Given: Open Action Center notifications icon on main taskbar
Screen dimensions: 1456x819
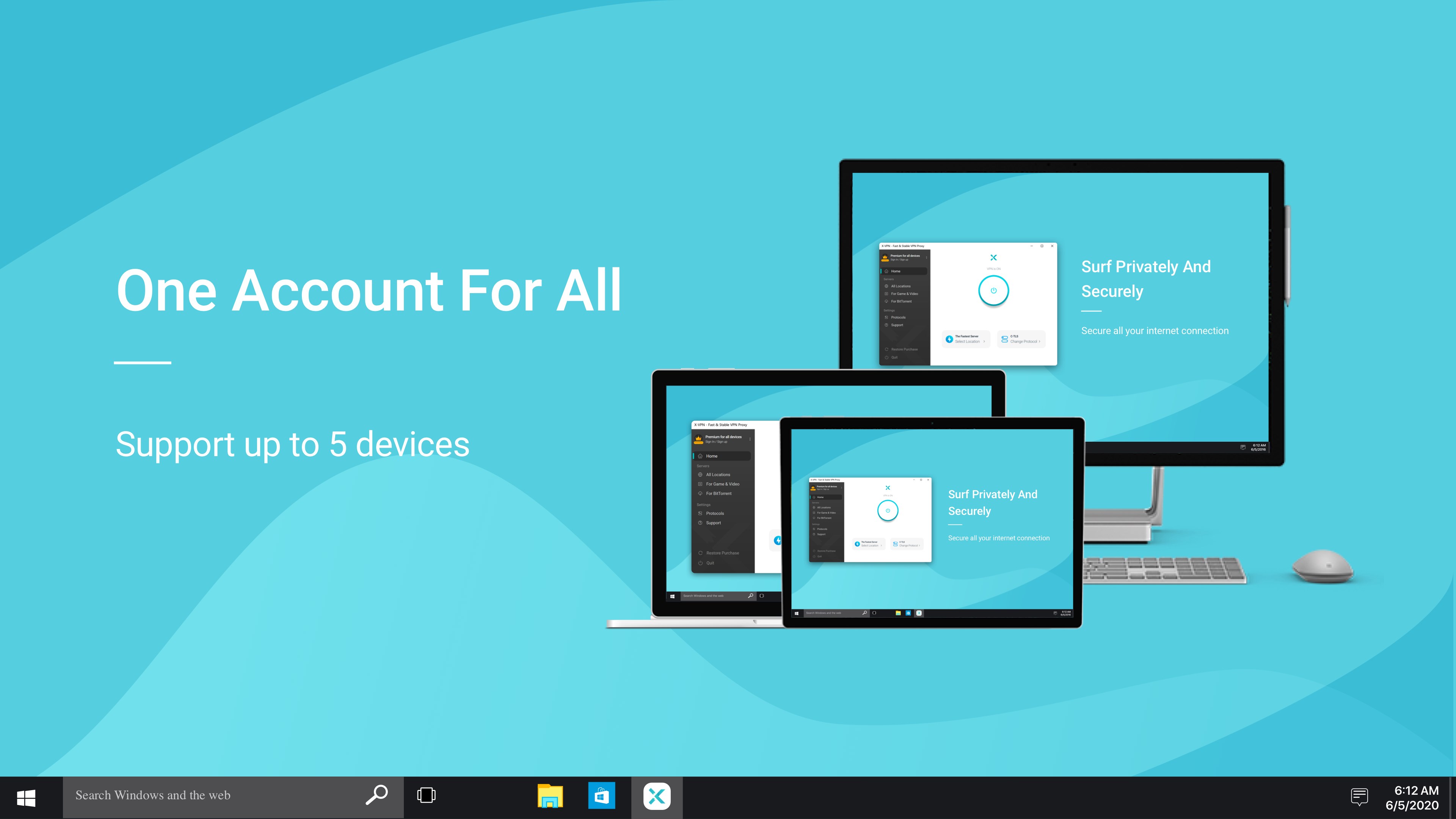Looking at the screenshot, I should click(1359, 796).
